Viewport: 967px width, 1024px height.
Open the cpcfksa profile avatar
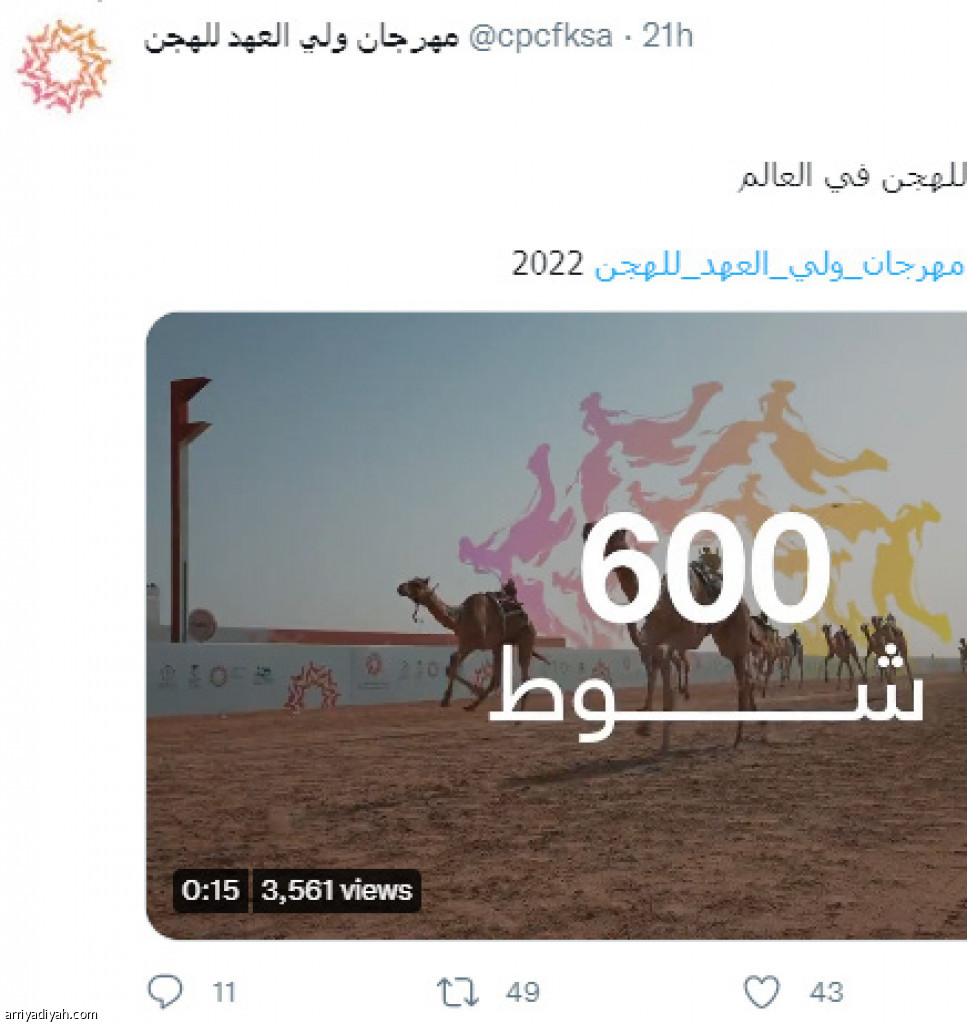click(x=64, y=67)
